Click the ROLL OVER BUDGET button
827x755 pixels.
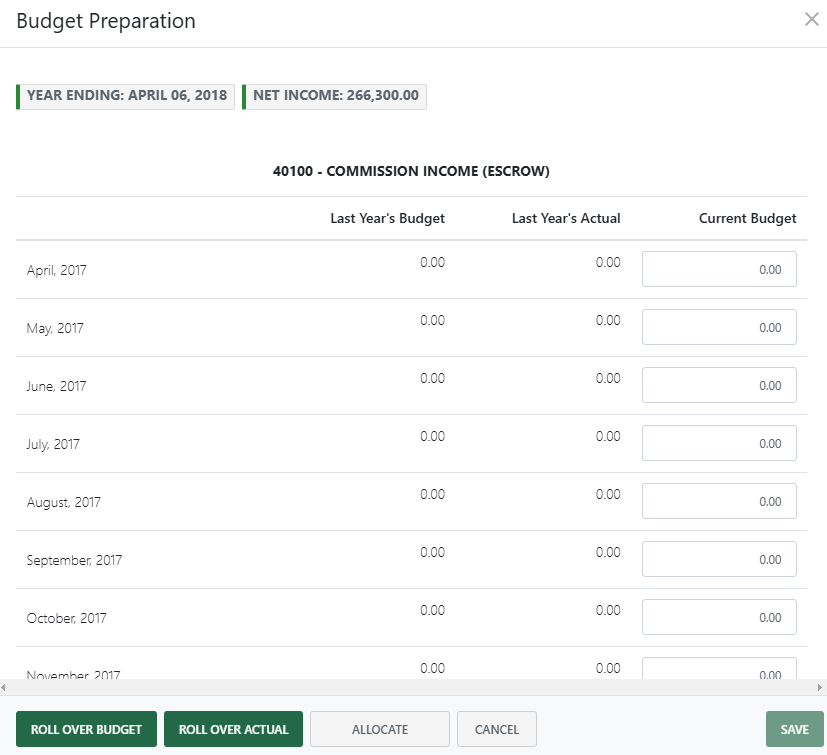[x=86, y=729]
